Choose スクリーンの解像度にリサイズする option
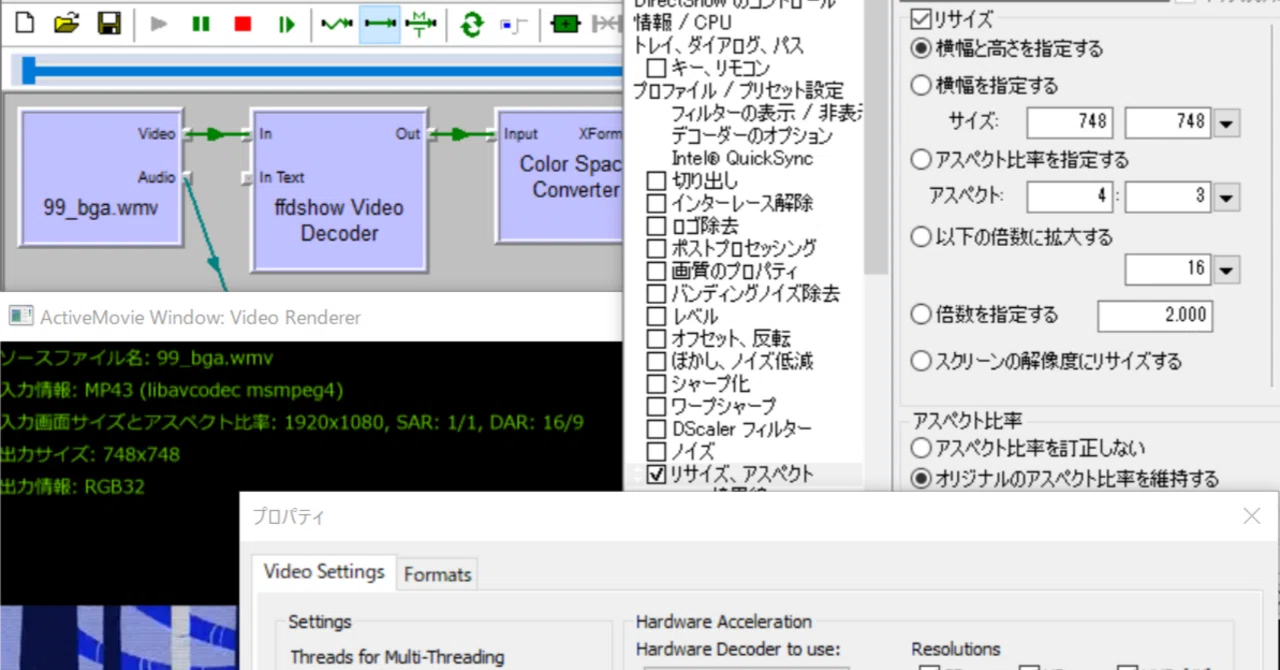Image resolution: width=1280 pixels, height=670 pixels. click(921, 361)
